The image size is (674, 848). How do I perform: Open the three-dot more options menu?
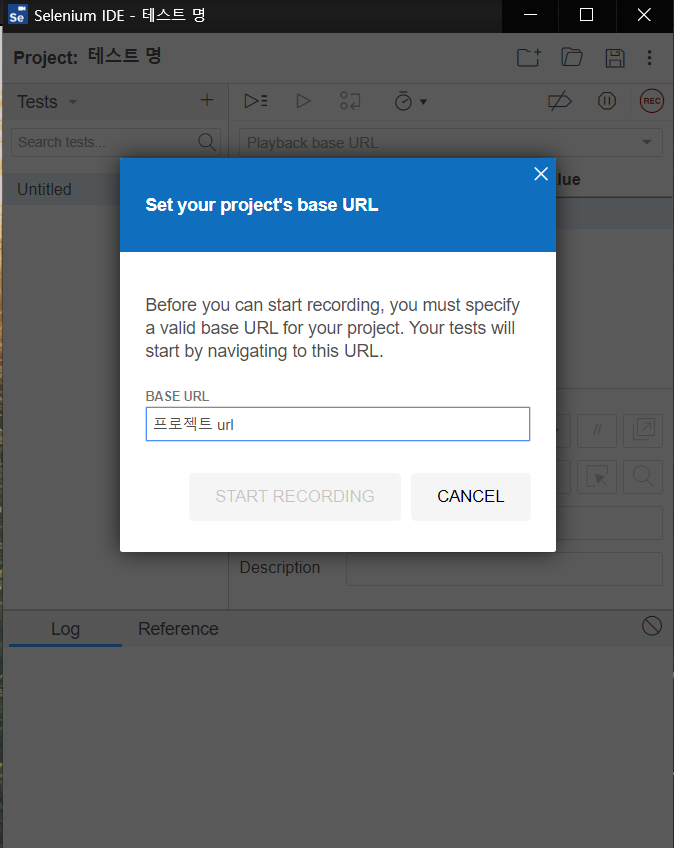point(650,58)
